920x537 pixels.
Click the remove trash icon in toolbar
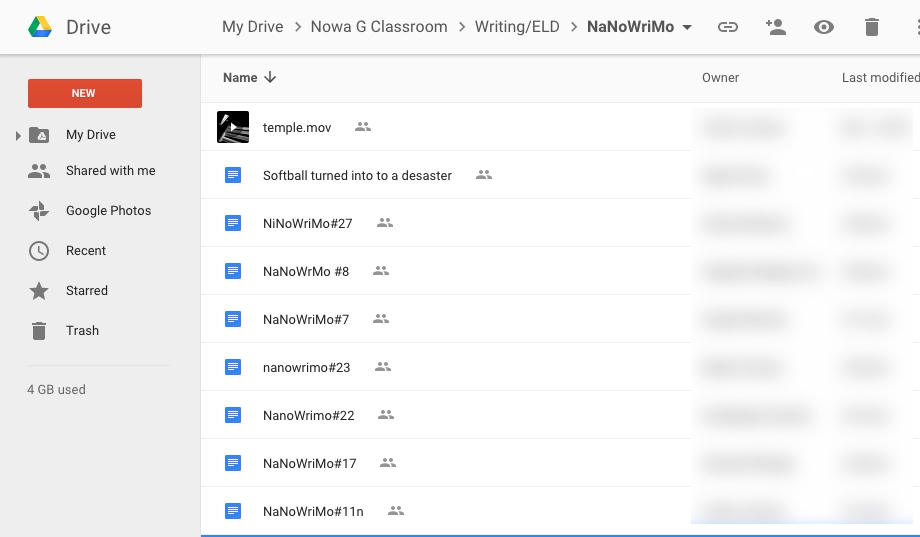[872, 27]
